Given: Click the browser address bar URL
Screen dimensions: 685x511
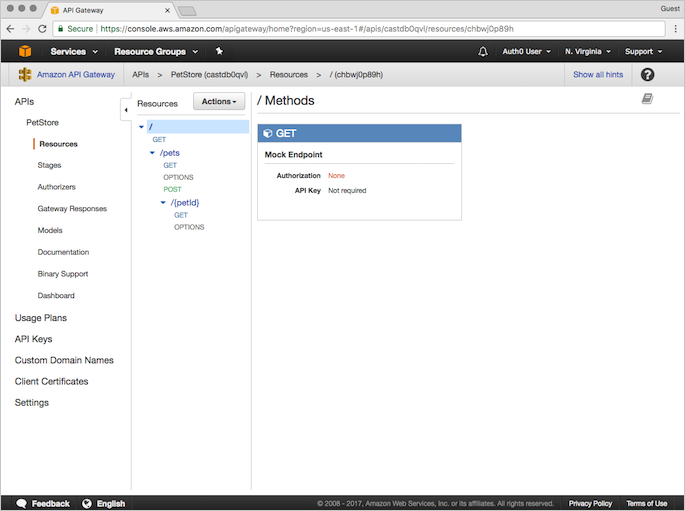Looking at the screenshot, I should pos(307,29).
